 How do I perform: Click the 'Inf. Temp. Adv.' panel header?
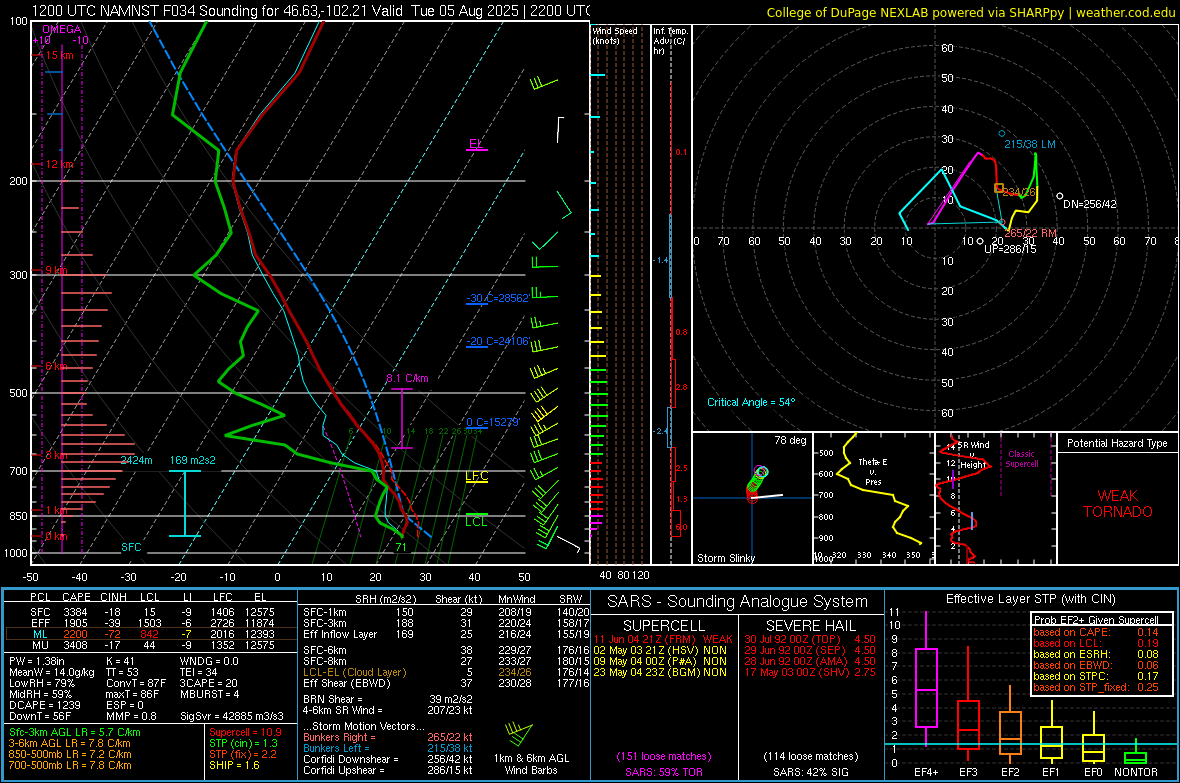(x=670, y=40)
